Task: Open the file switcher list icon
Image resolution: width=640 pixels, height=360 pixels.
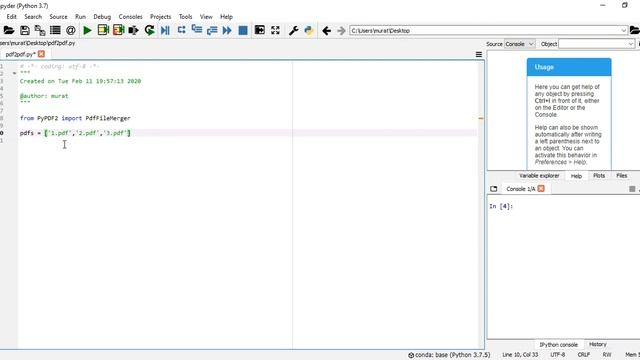Action: (55, 30)
